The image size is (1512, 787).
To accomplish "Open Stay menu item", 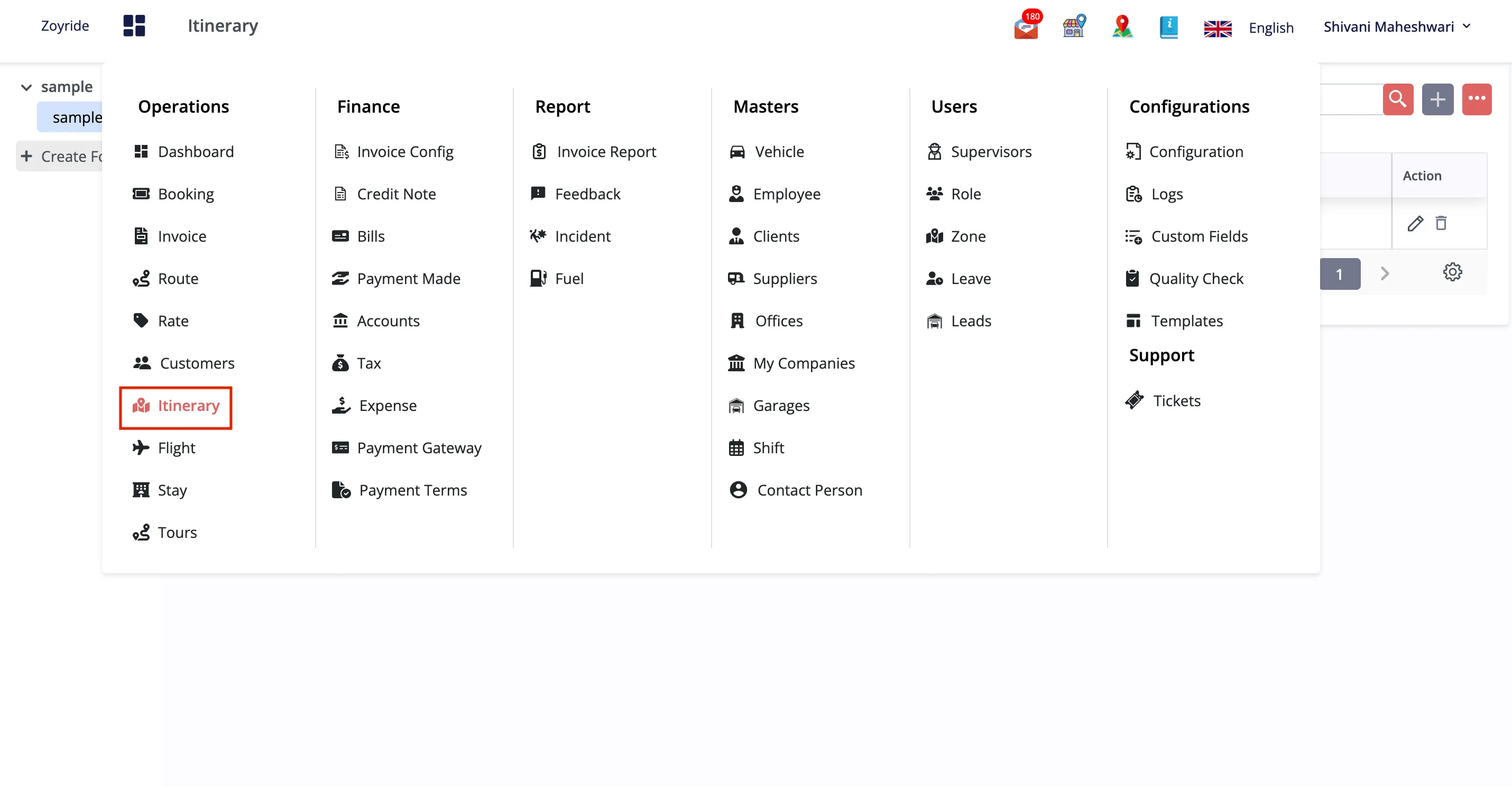I will pos(160,490).
